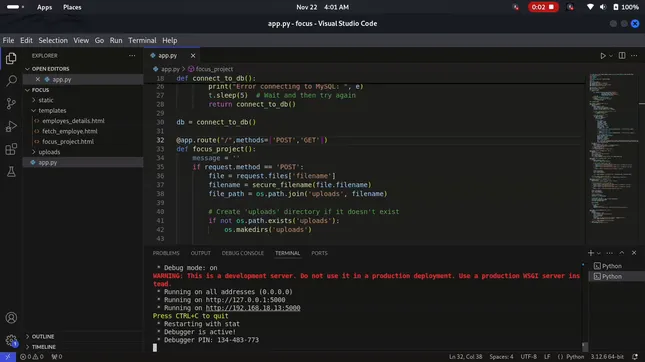Switch to the Problems panel tab
Screen dimensions: 645x362
(x=166, y=253)
